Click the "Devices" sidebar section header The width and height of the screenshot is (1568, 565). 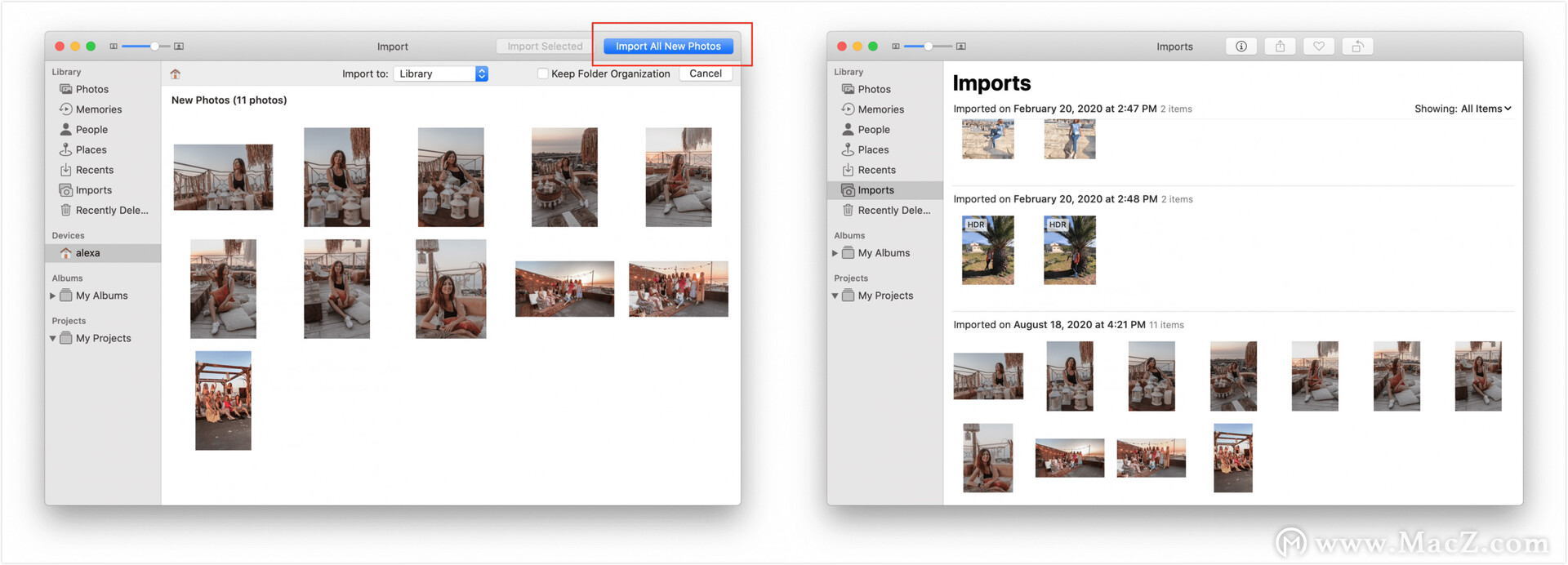[x=69, y=236]
